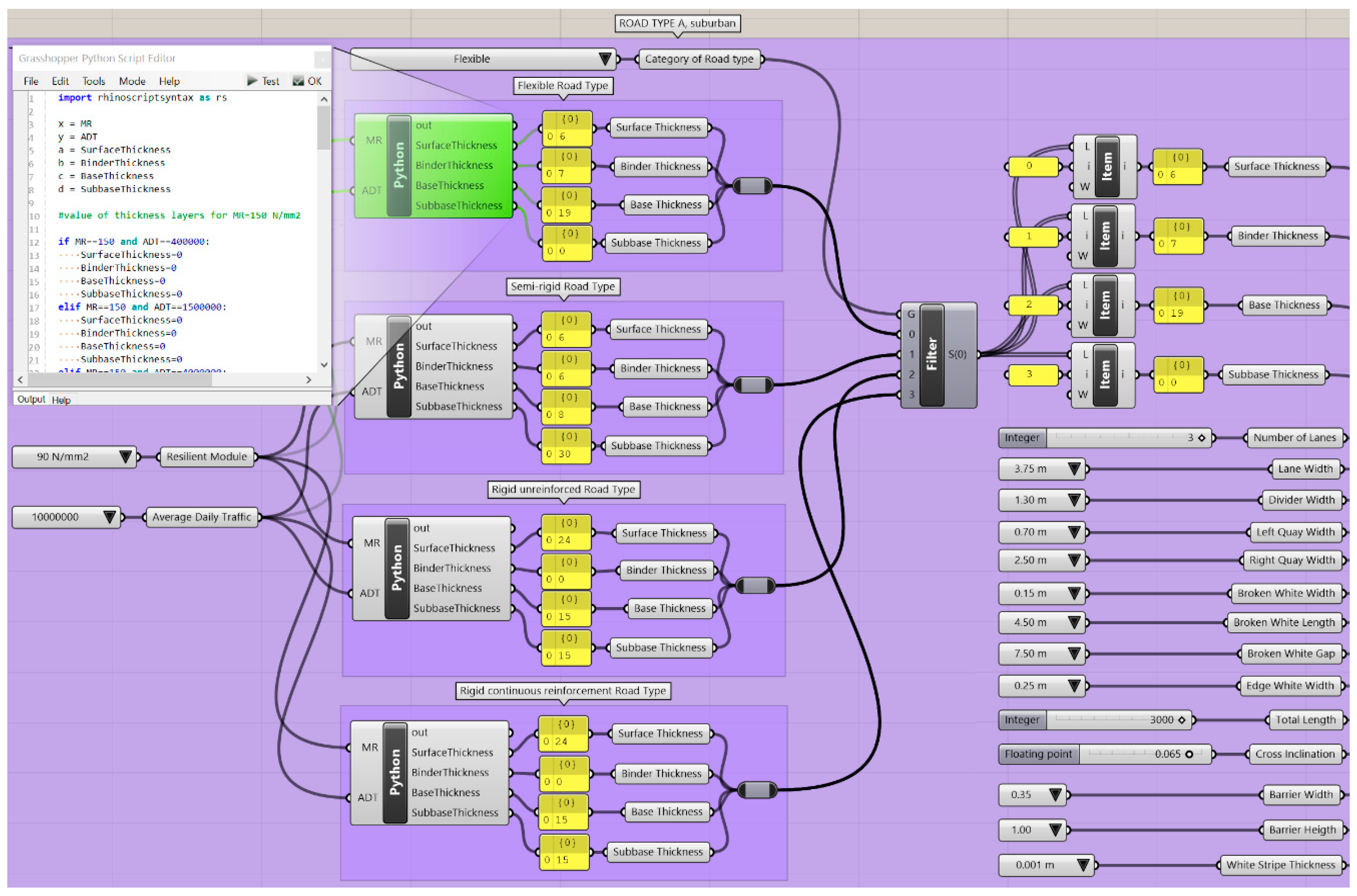Image resolution: width=1357 pixels, height=896 pixels.
Task: Select the Category of Road type parameter
Action: tap(699, 59)
